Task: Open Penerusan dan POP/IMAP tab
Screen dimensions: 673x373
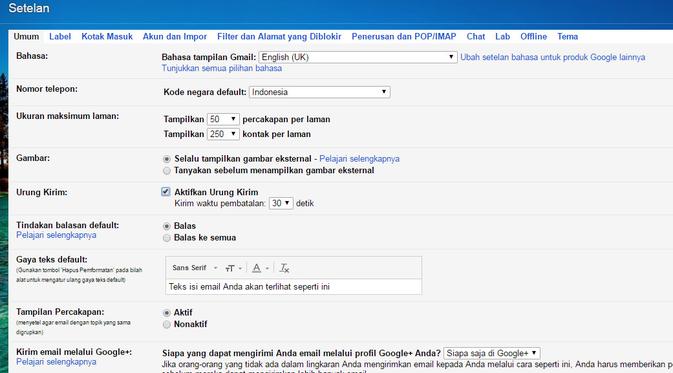Action: pyautogui.click(x=404, y=36)
